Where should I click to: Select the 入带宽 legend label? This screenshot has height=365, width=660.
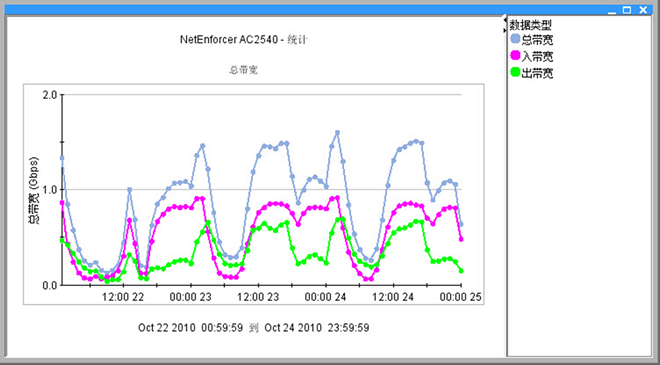[x=537, y=56]
